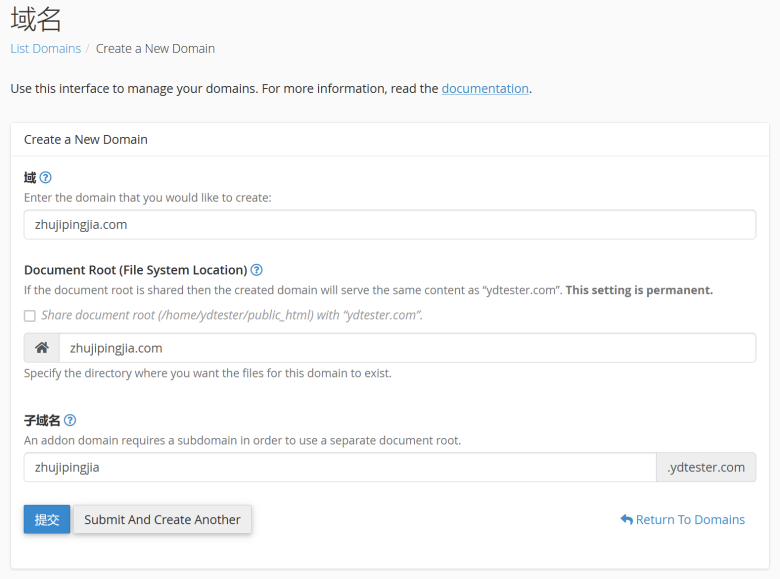Click the Create a New Domain panel heading
The image size is (780, 579).
[86, 139]
